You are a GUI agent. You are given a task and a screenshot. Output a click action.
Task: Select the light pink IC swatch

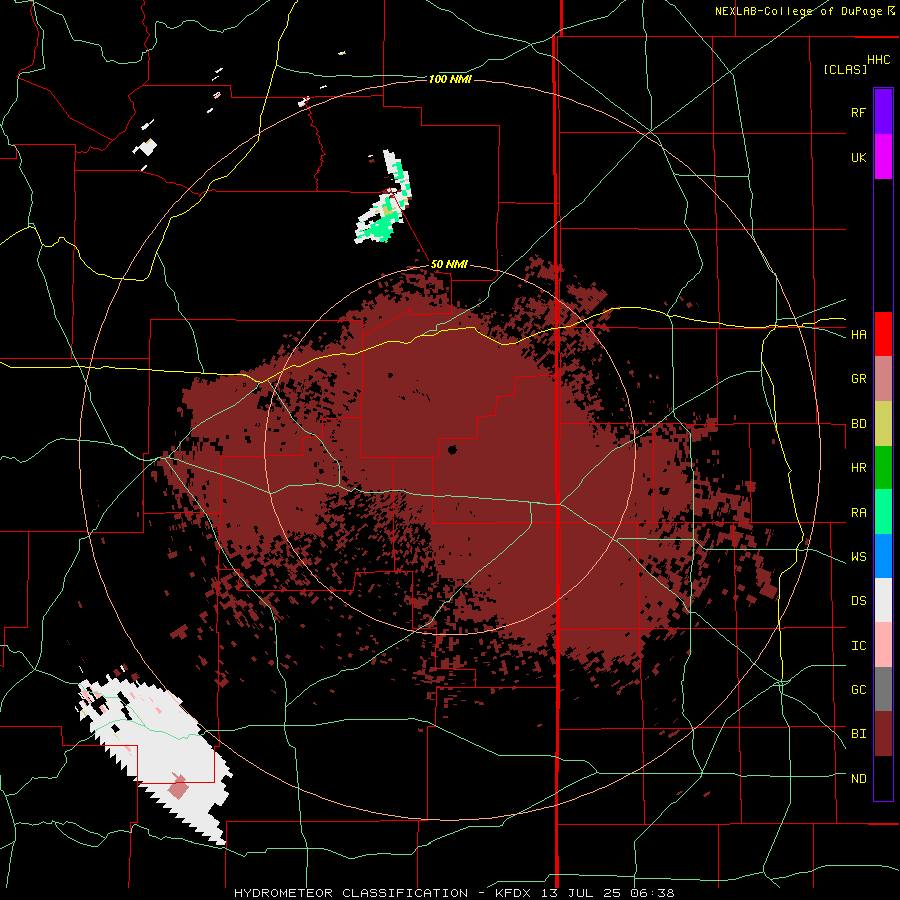883,645
